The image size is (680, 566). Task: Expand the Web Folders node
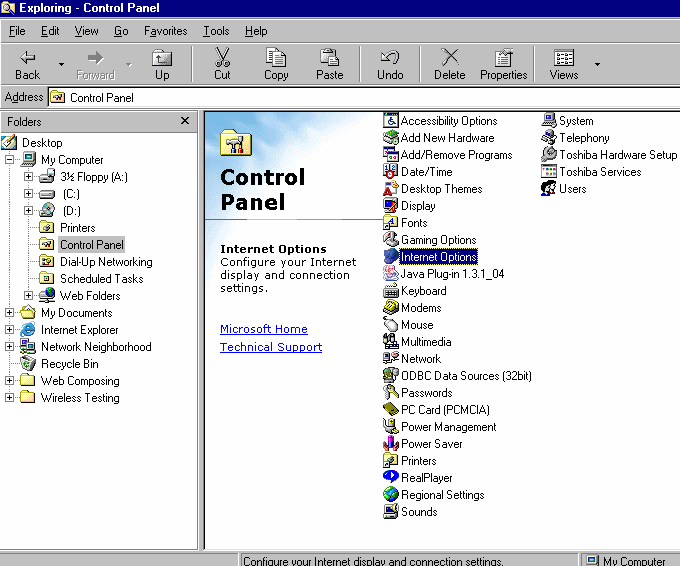[29, 295]
